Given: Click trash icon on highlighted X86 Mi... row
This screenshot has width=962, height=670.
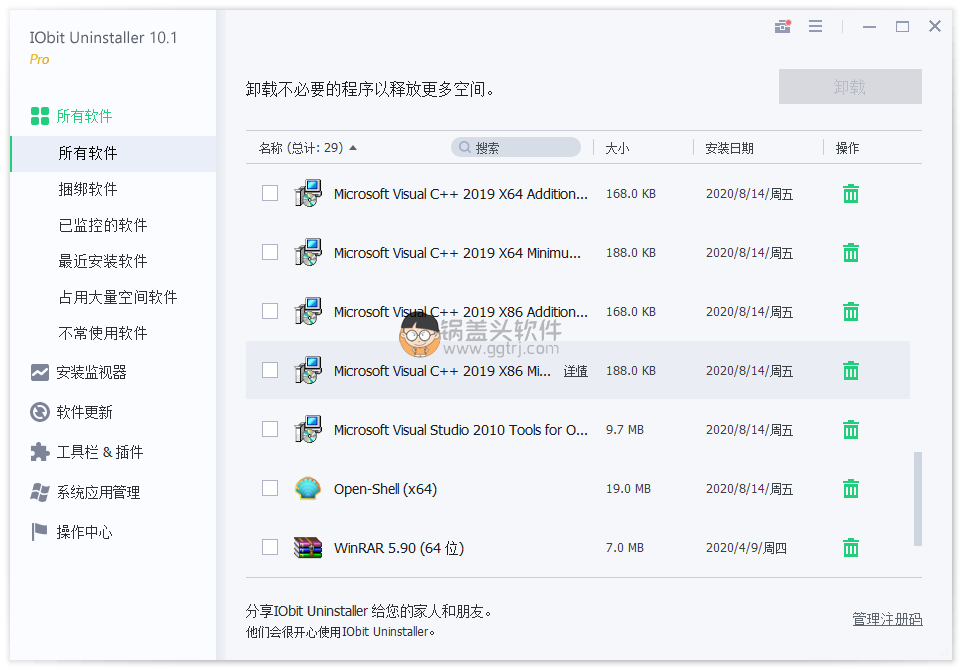Looking at the screenshot, I should point(851,371).
